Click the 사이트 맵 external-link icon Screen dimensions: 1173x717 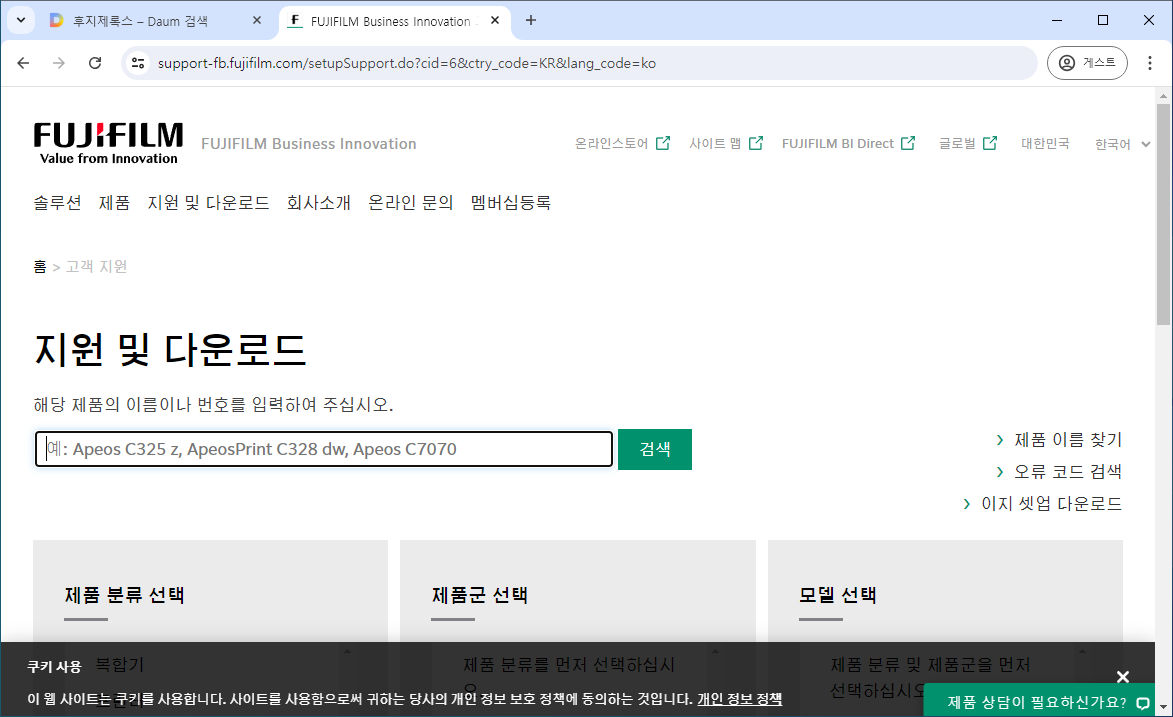(x=756, y=143)
